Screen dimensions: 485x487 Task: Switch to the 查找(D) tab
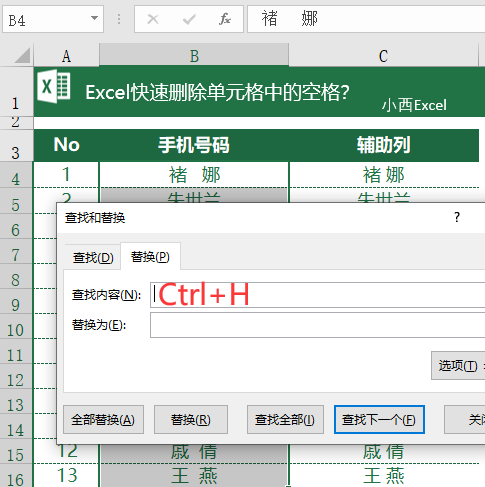point(93,258)
